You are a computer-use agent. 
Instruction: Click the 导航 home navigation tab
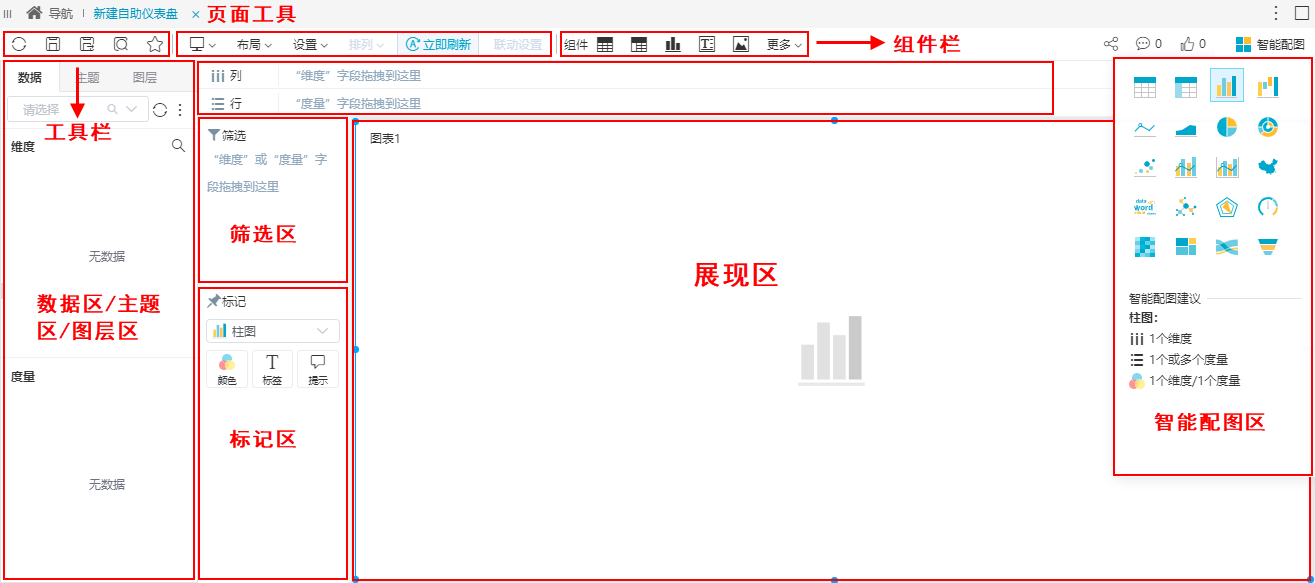pos(50,13)
